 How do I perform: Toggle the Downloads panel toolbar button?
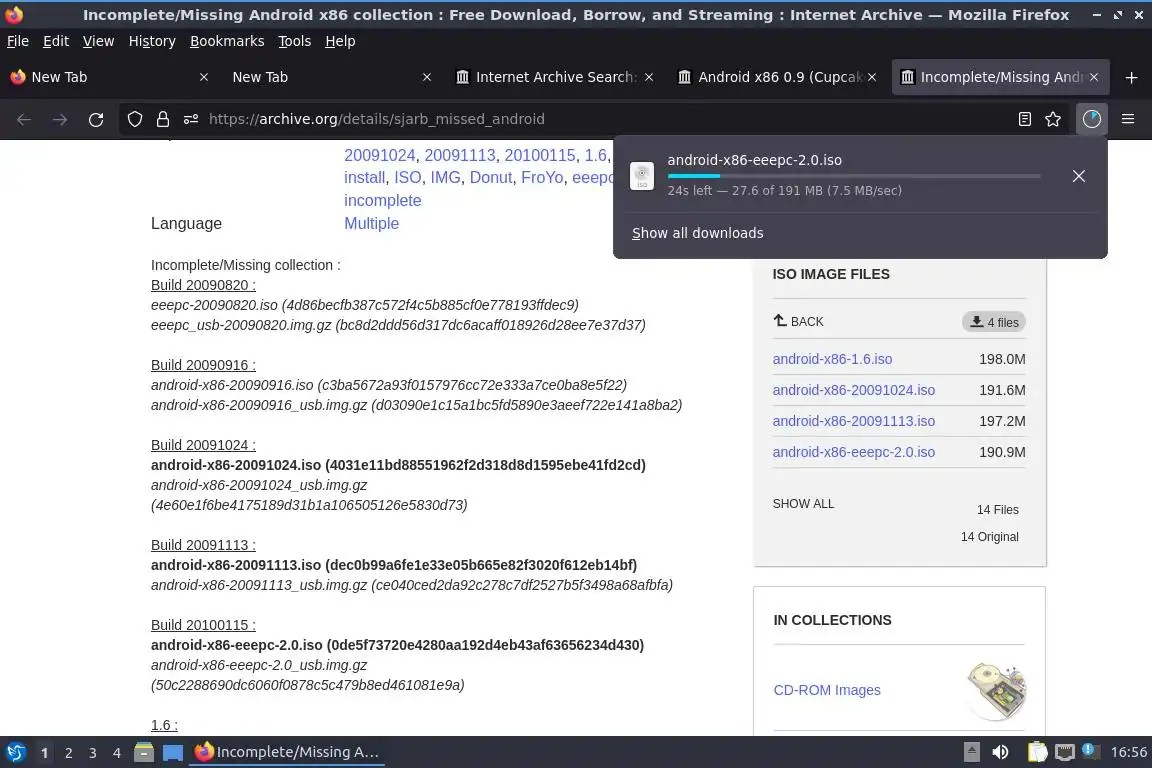coord(1092,119)
